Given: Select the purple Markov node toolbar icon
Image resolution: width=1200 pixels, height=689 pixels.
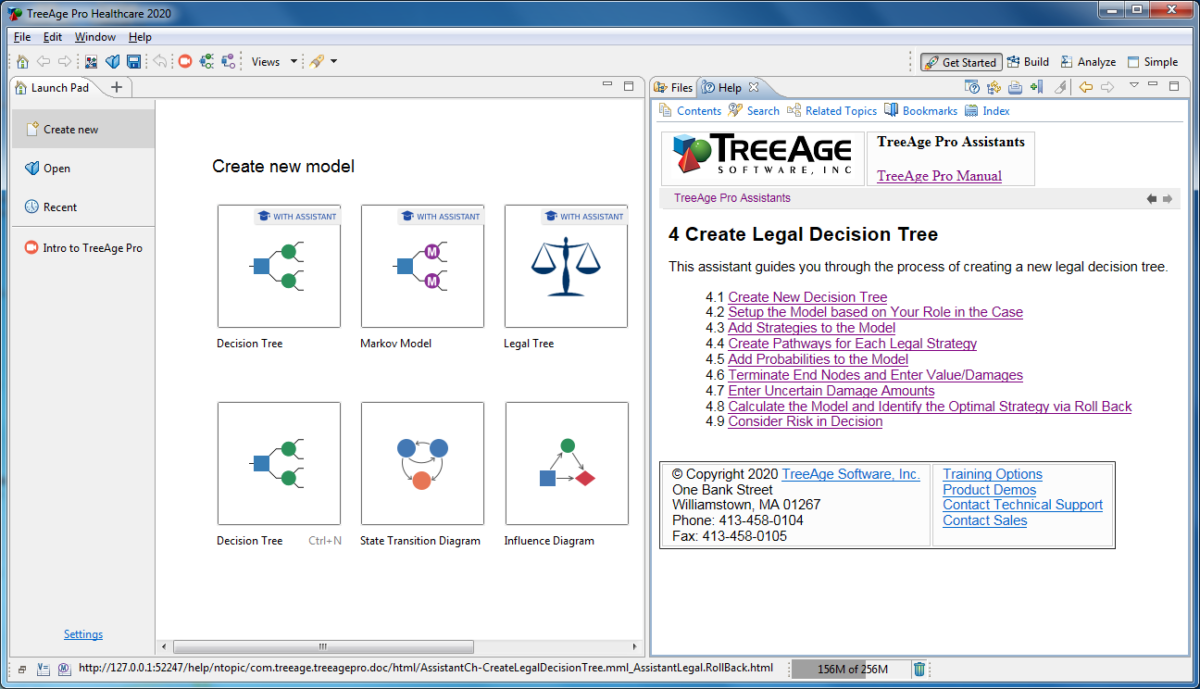Looking at the screenshot, I should tap(229, 61).
